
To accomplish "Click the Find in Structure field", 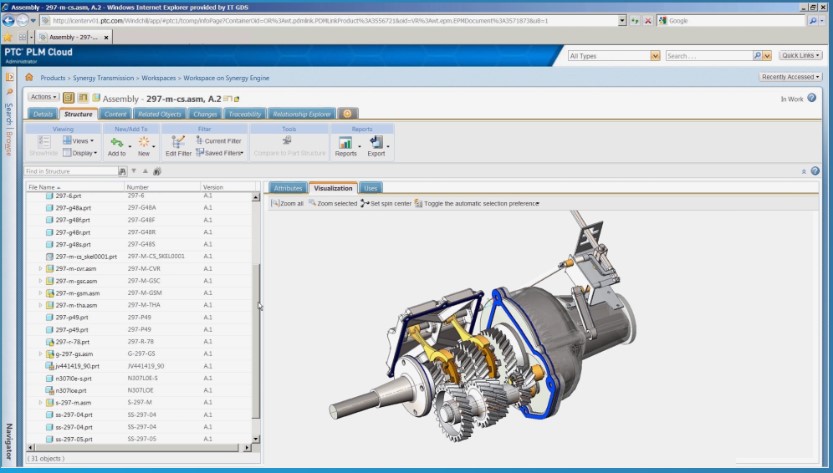I will click(71, 171).
